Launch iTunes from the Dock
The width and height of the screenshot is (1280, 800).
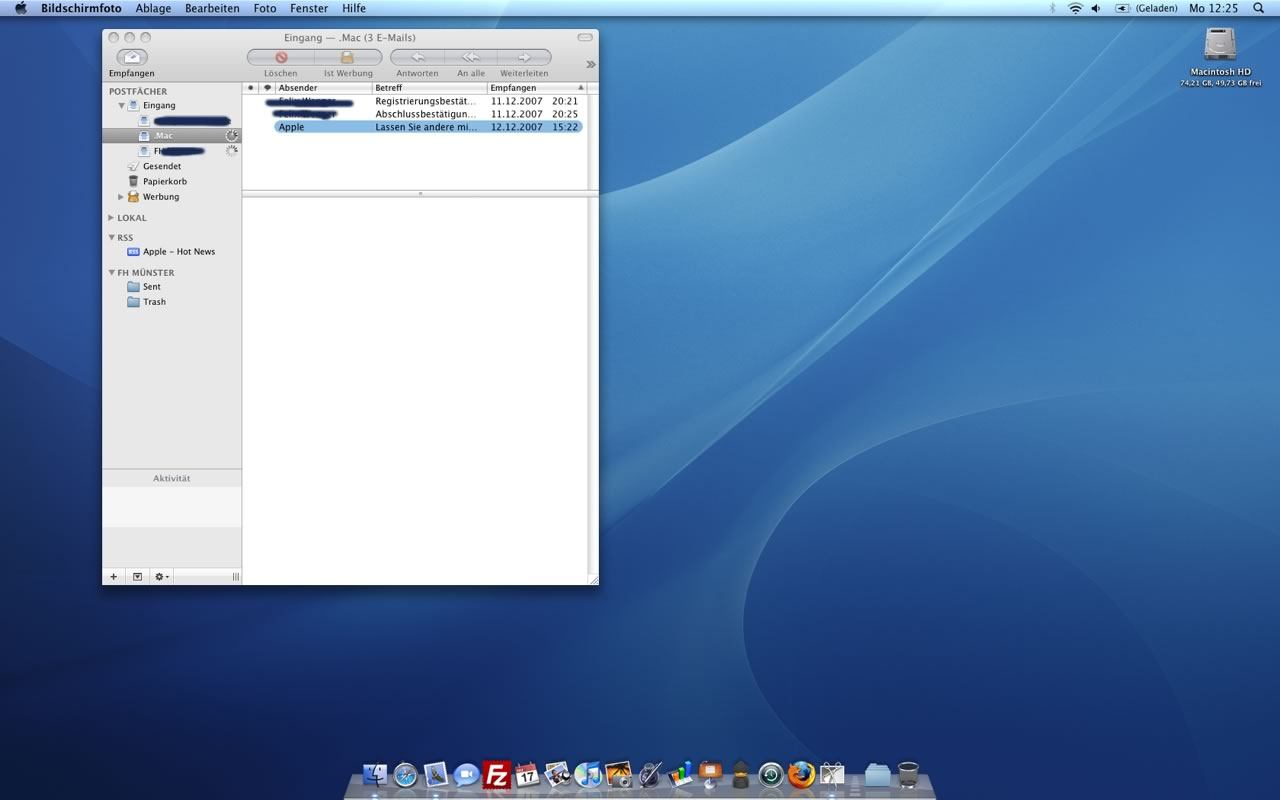[588, 774]
